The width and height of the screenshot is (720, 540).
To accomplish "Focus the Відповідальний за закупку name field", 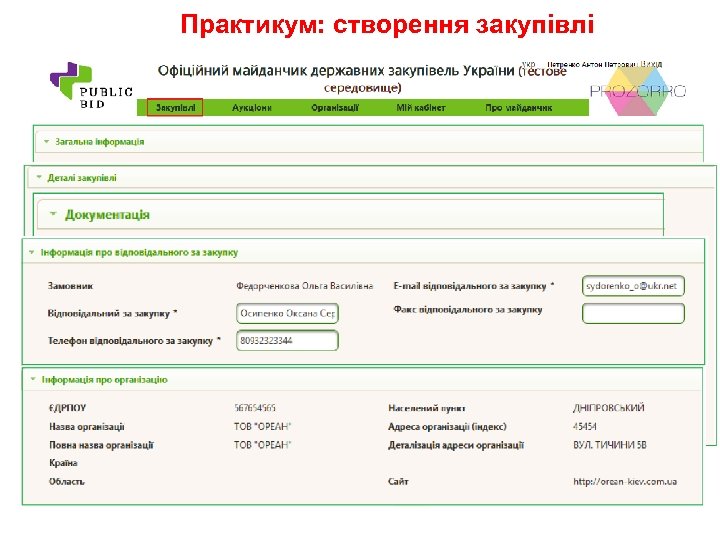I will tap(287, 313).
